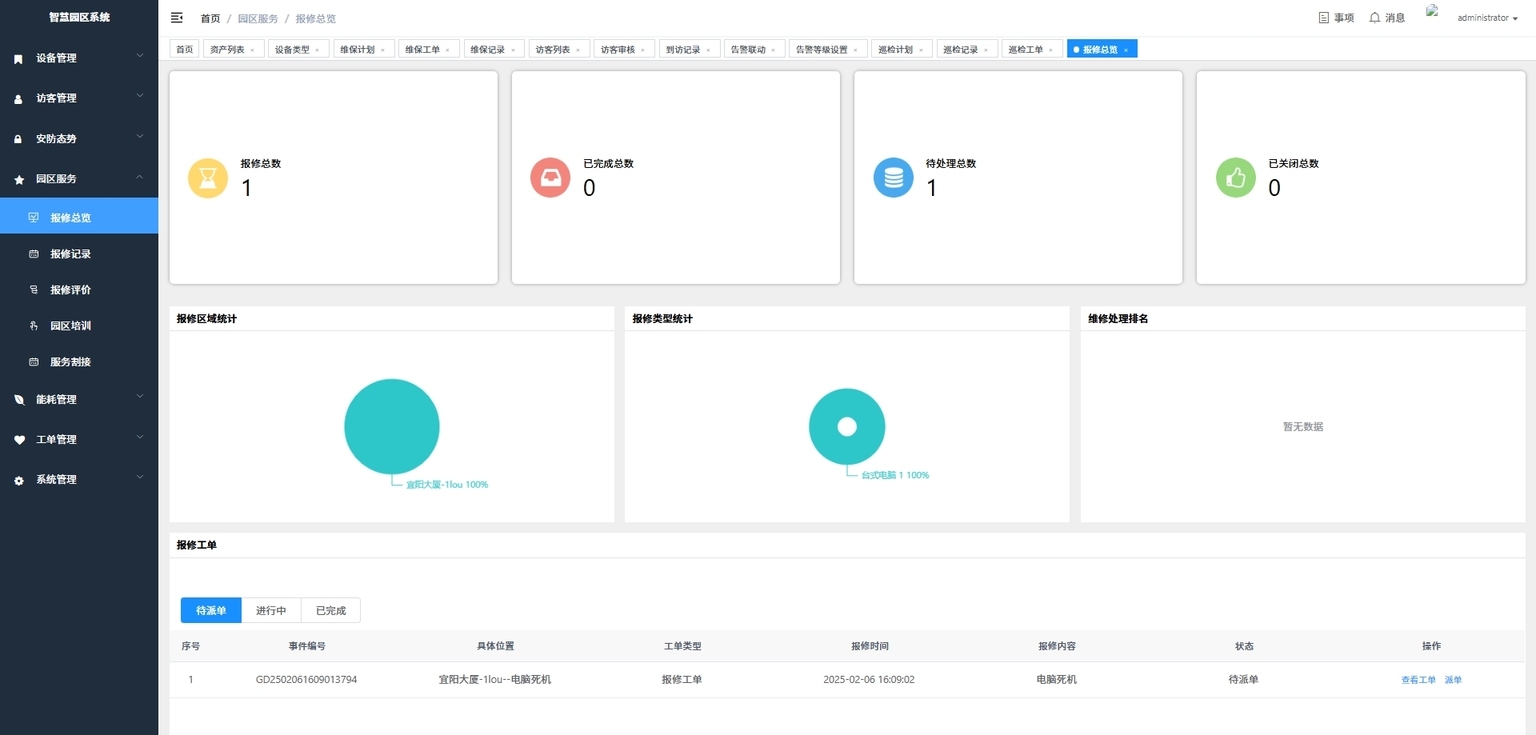Select the 已完成 work order filter
Viewport: 1536px width, 735px height.
(x=331, y=610)
